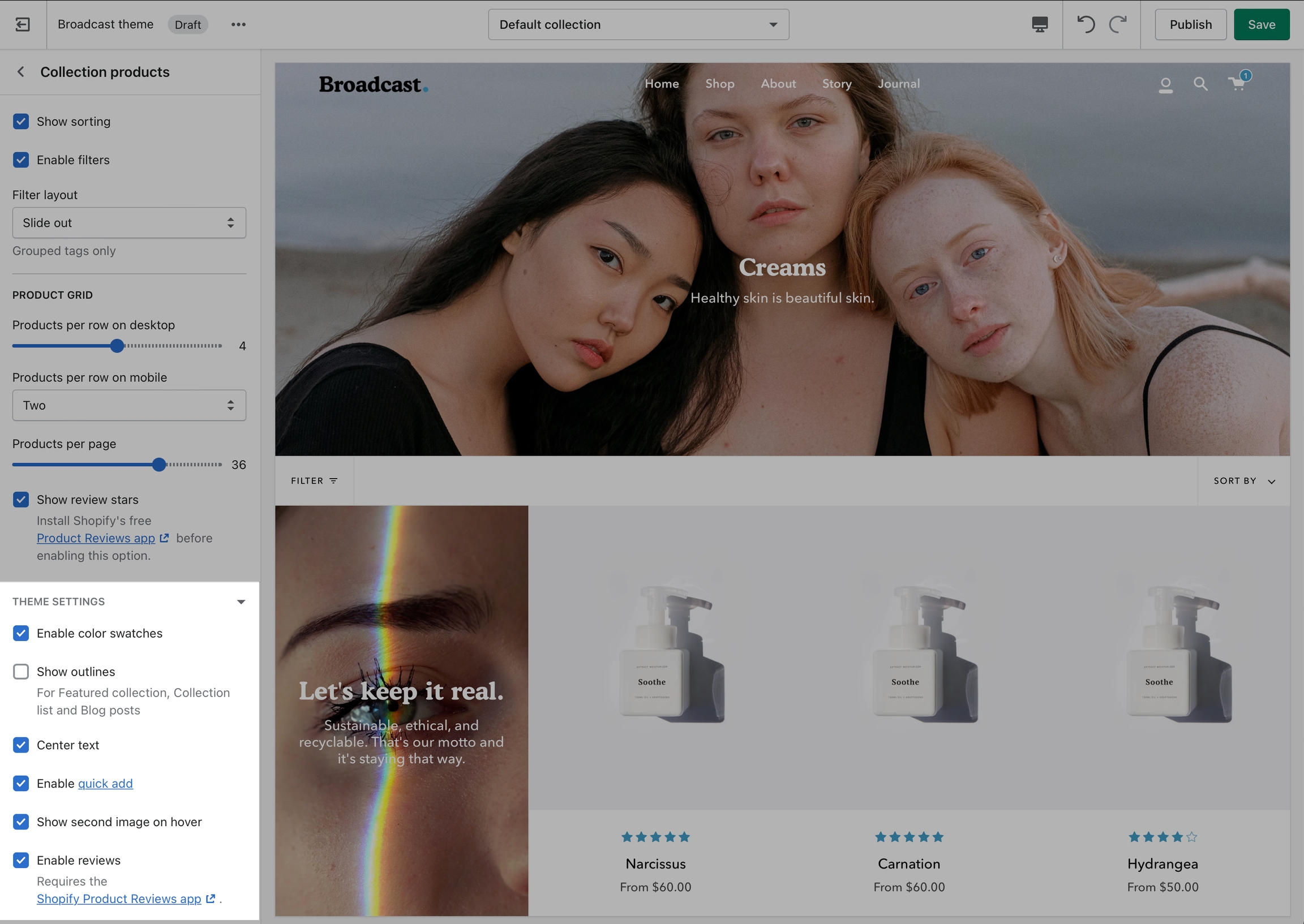Open the Default collection template dropdown
1304x924 pixels.
(638, 24)
